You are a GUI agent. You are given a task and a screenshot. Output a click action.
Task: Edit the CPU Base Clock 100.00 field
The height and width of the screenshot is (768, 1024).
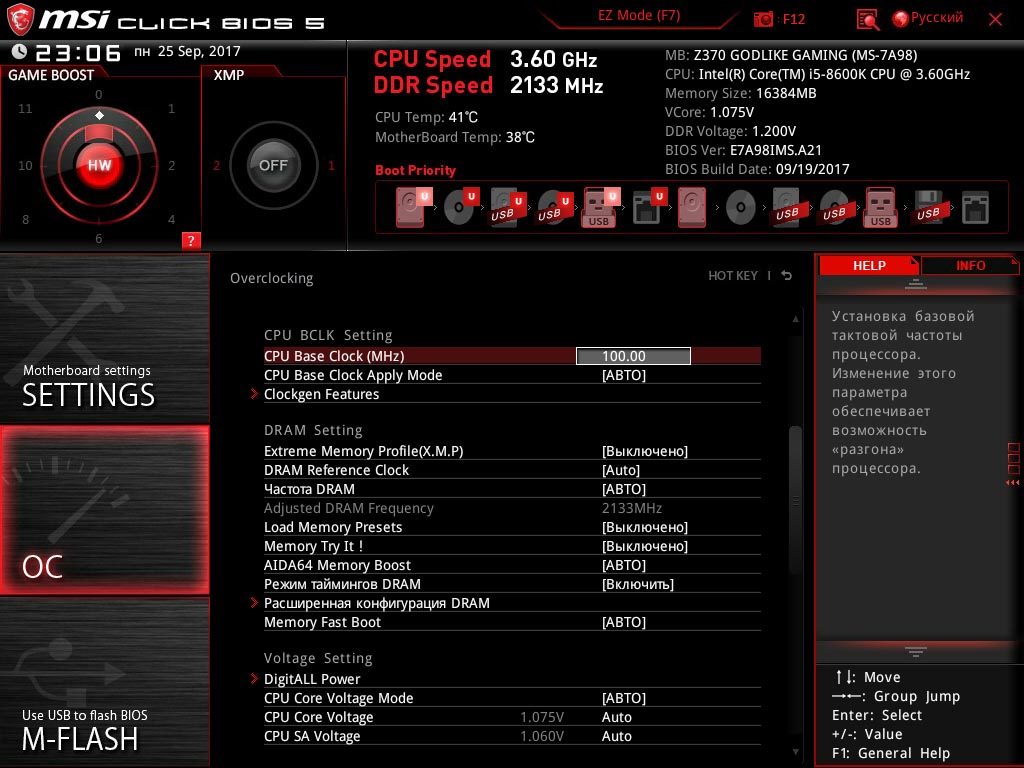click(x=633, y=356)
